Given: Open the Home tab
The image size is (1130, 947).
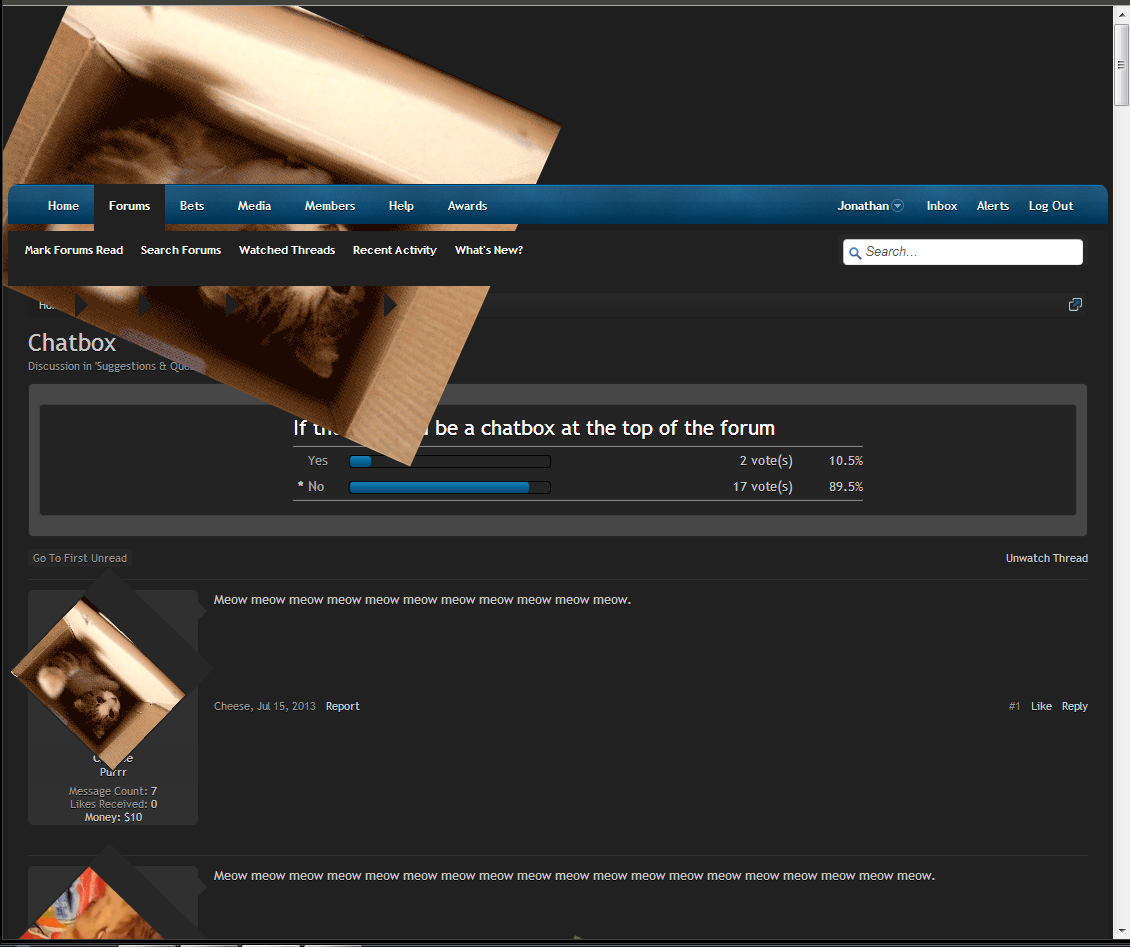Looking at the screenshot, I should tap(63, 206).
